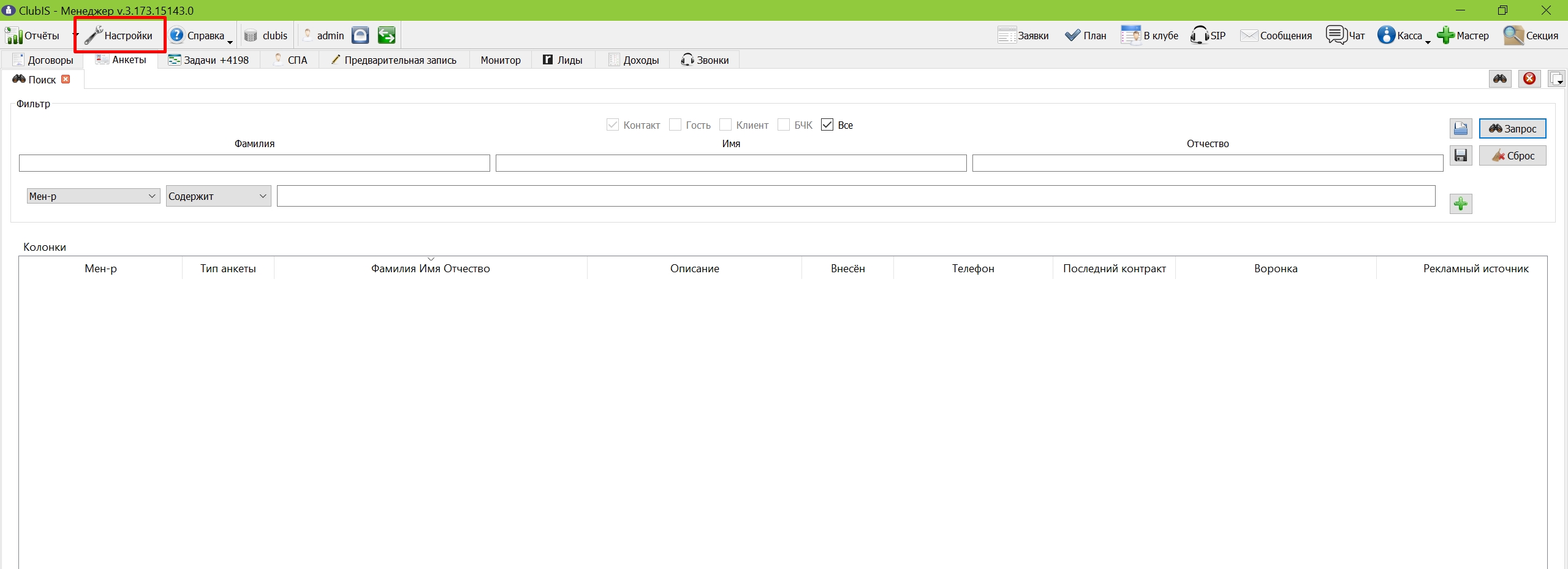Sort by Описание column header
1568x569 pixels.
[x=694, y=269]
